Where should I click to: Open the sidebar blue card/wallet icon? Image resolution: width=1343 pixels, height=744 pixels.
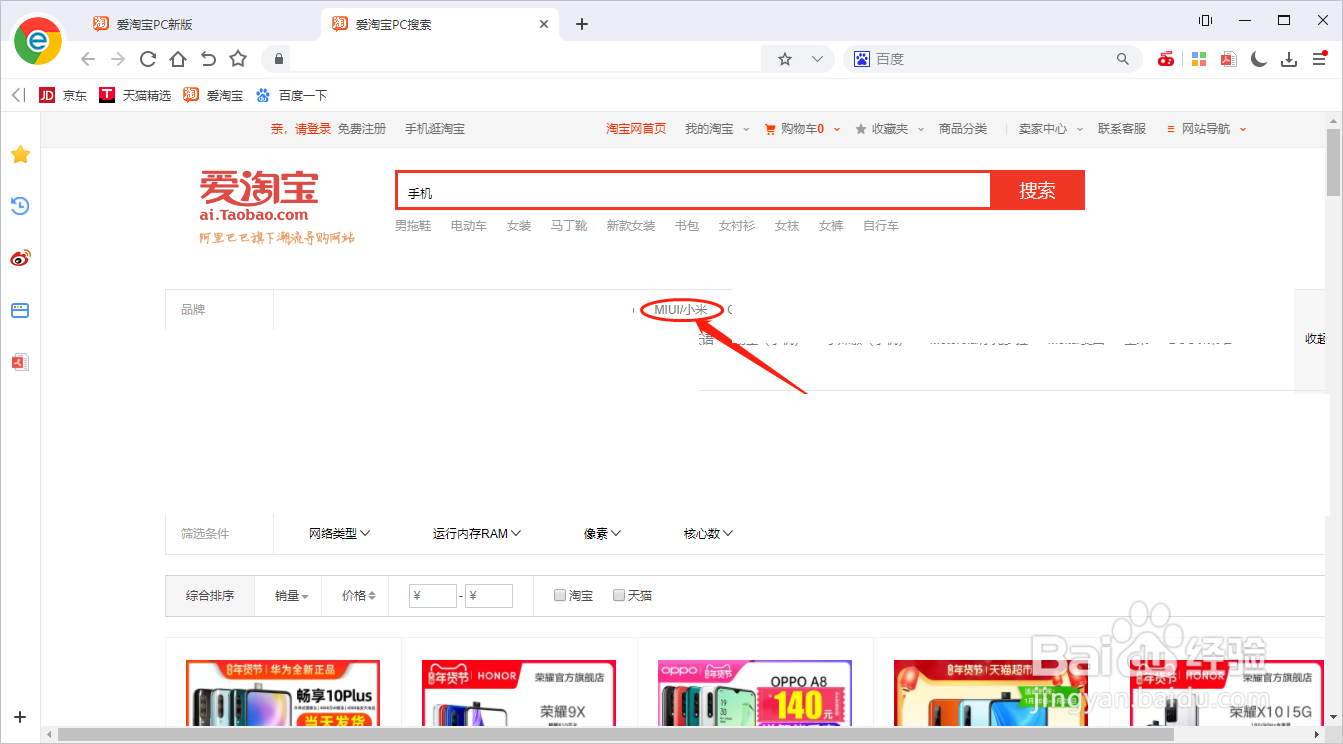[20, 310]
